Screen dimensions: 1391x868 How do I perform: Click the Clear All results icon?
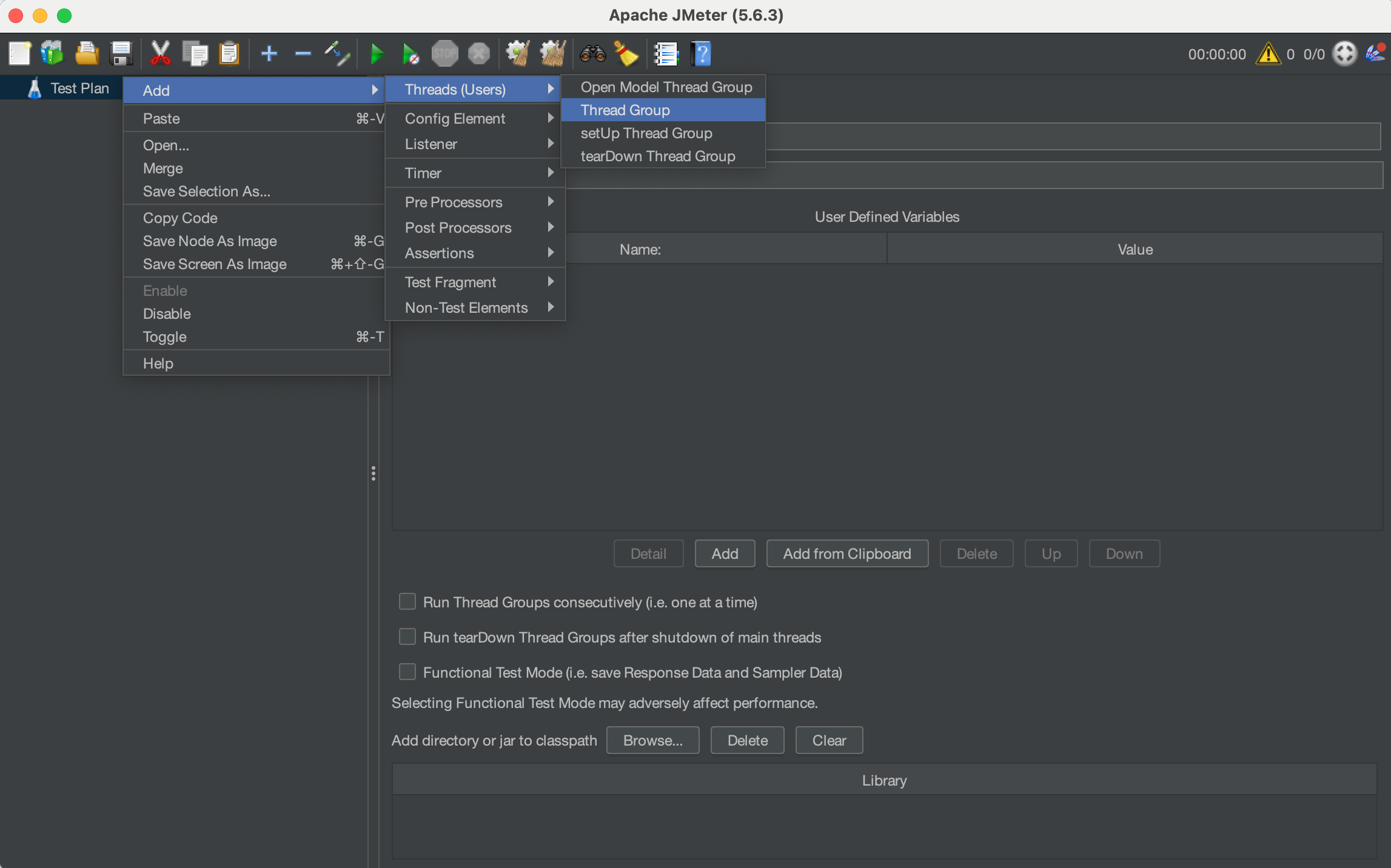point(552,54)
